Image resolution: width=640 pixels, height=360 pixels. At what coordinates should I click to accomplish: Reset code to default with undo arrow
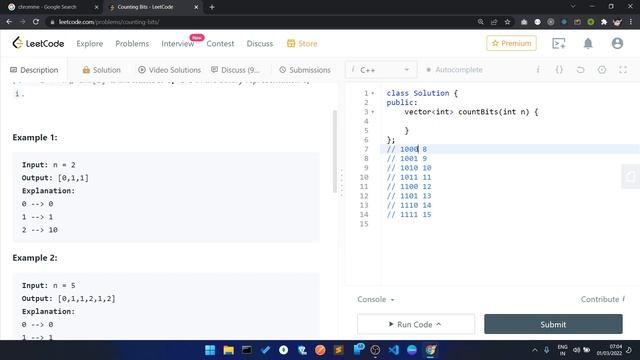(580, 70)
